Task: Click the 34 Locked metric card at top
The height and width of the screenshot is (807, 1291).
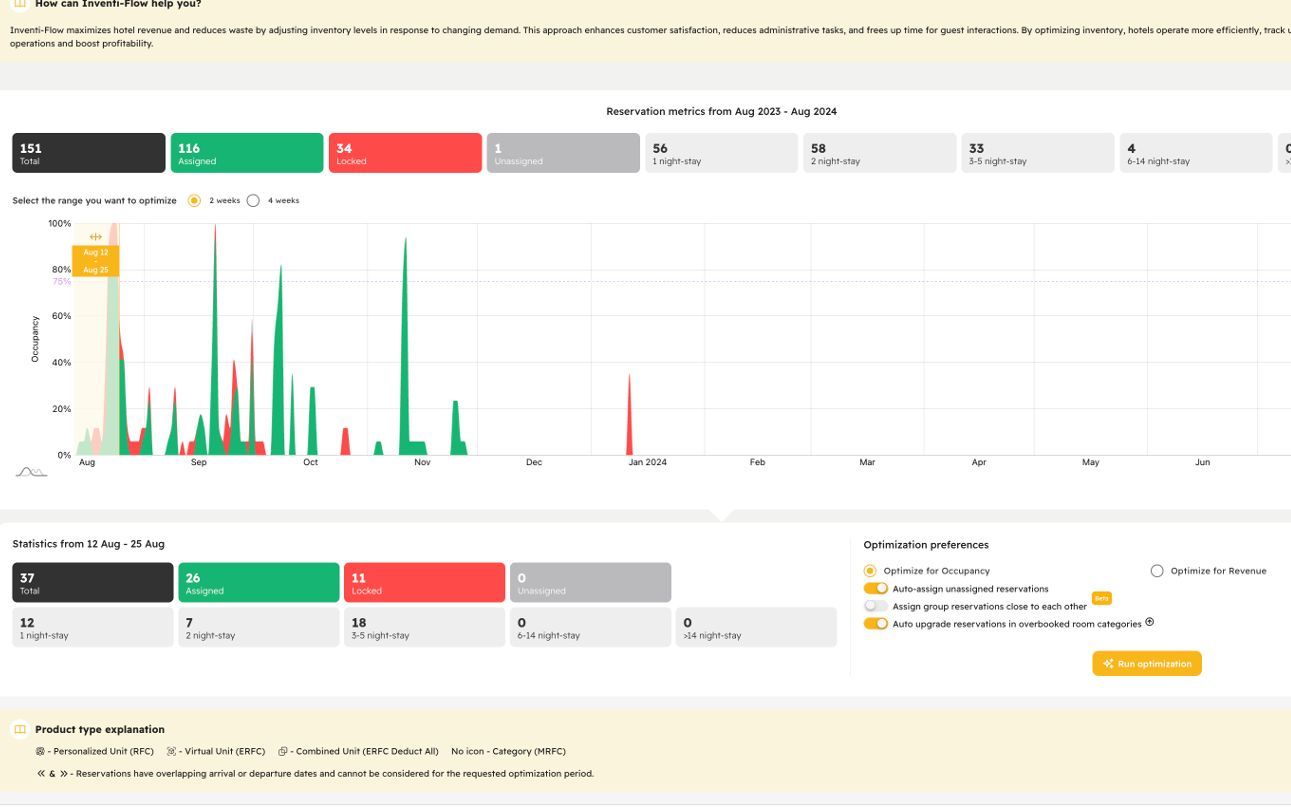Action: point(405,153)
